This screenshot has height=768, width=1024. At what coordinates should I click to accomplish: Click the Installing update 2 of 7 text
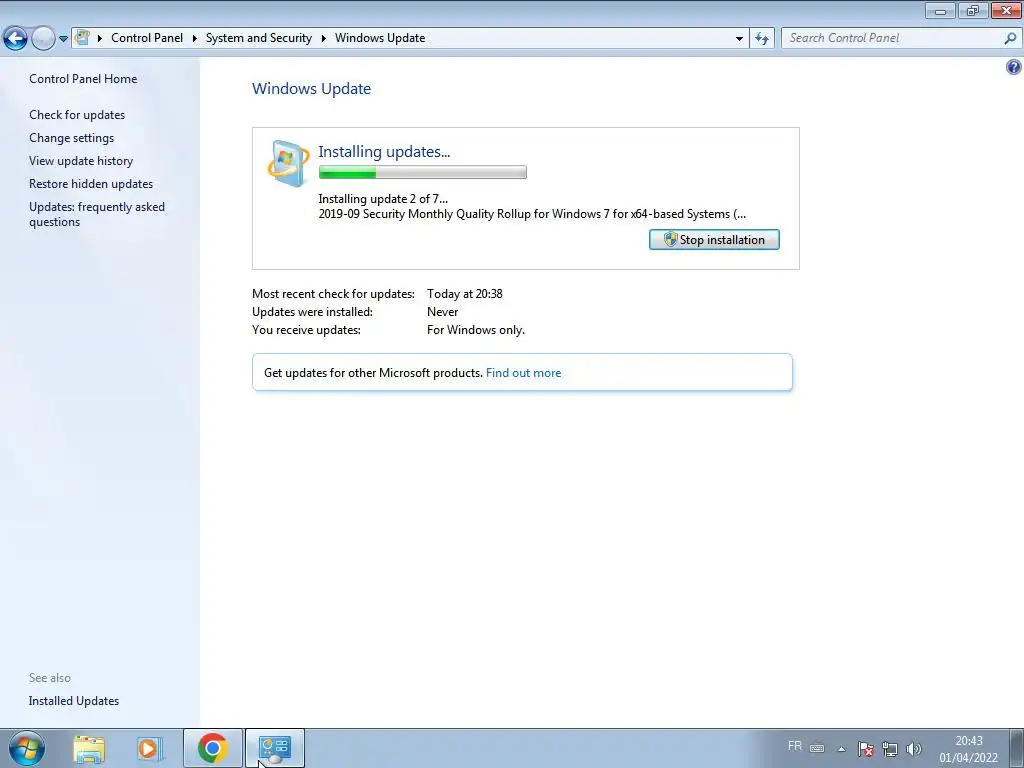click(x=383, y=199)
